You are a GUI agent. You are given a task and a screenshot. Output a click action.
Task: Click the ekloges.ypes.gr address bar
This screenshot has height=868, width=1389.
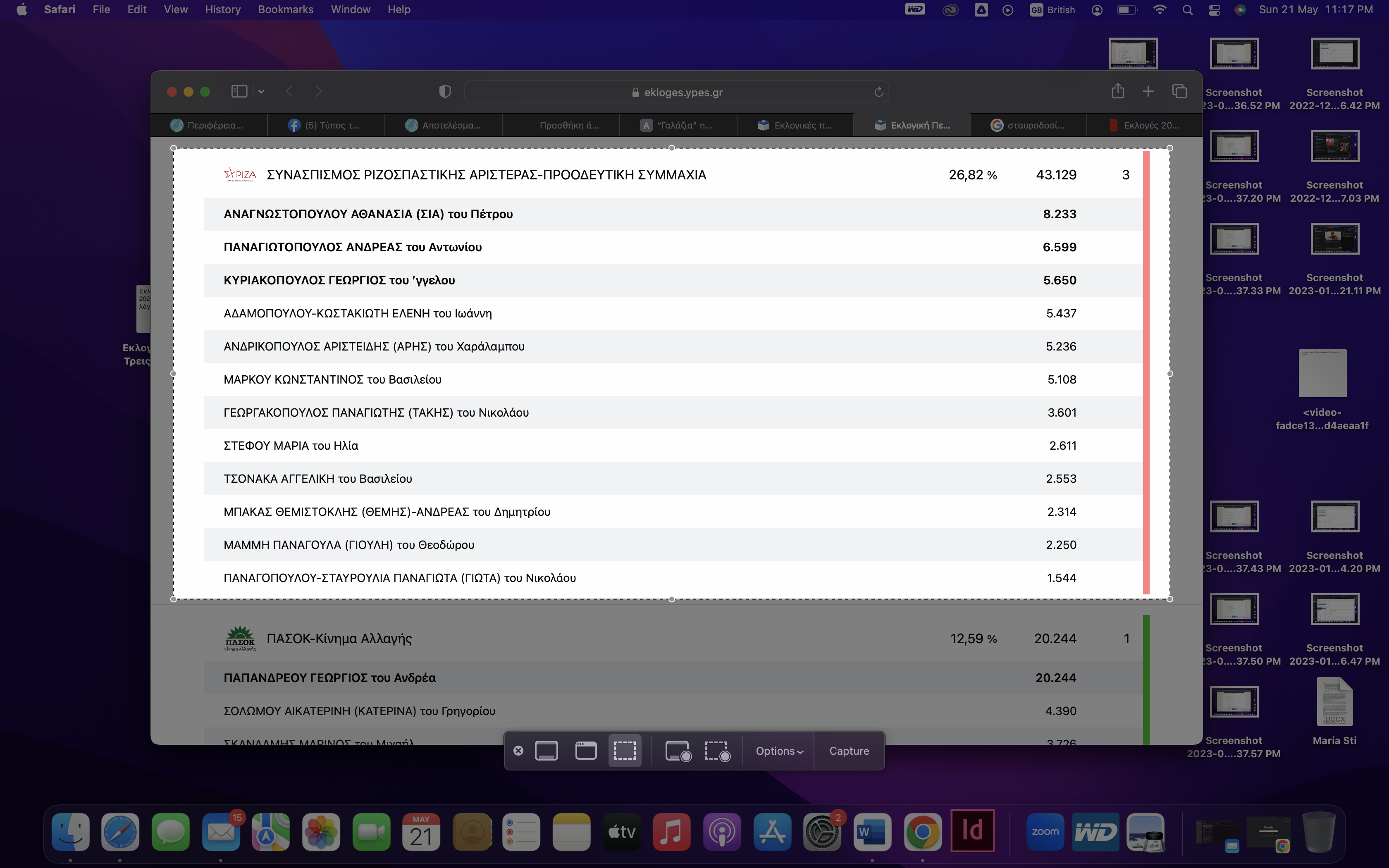pos(677,92)
